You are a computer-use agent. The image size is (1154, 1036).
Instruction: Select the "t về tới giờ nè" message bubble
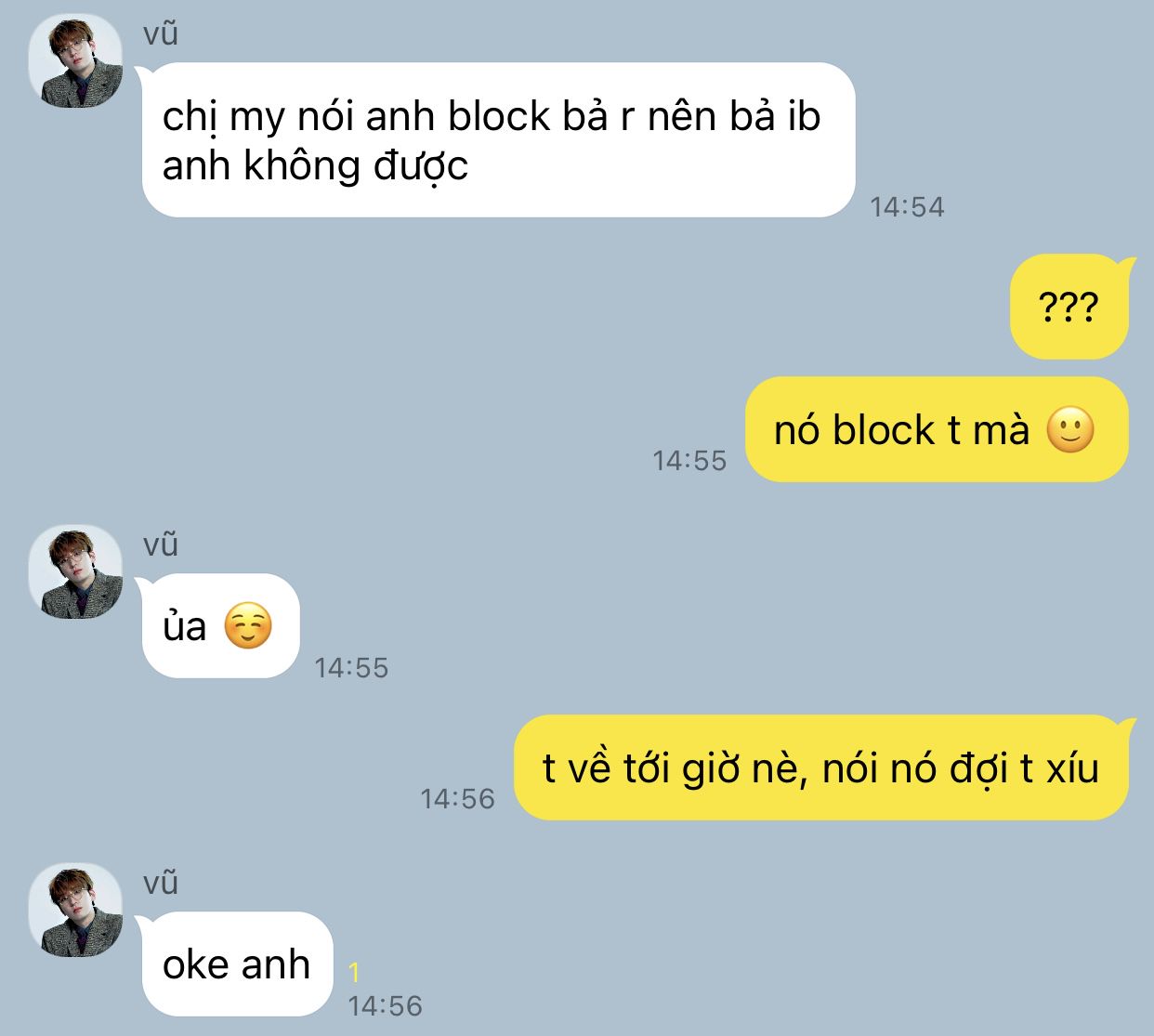tap(821, 767)
